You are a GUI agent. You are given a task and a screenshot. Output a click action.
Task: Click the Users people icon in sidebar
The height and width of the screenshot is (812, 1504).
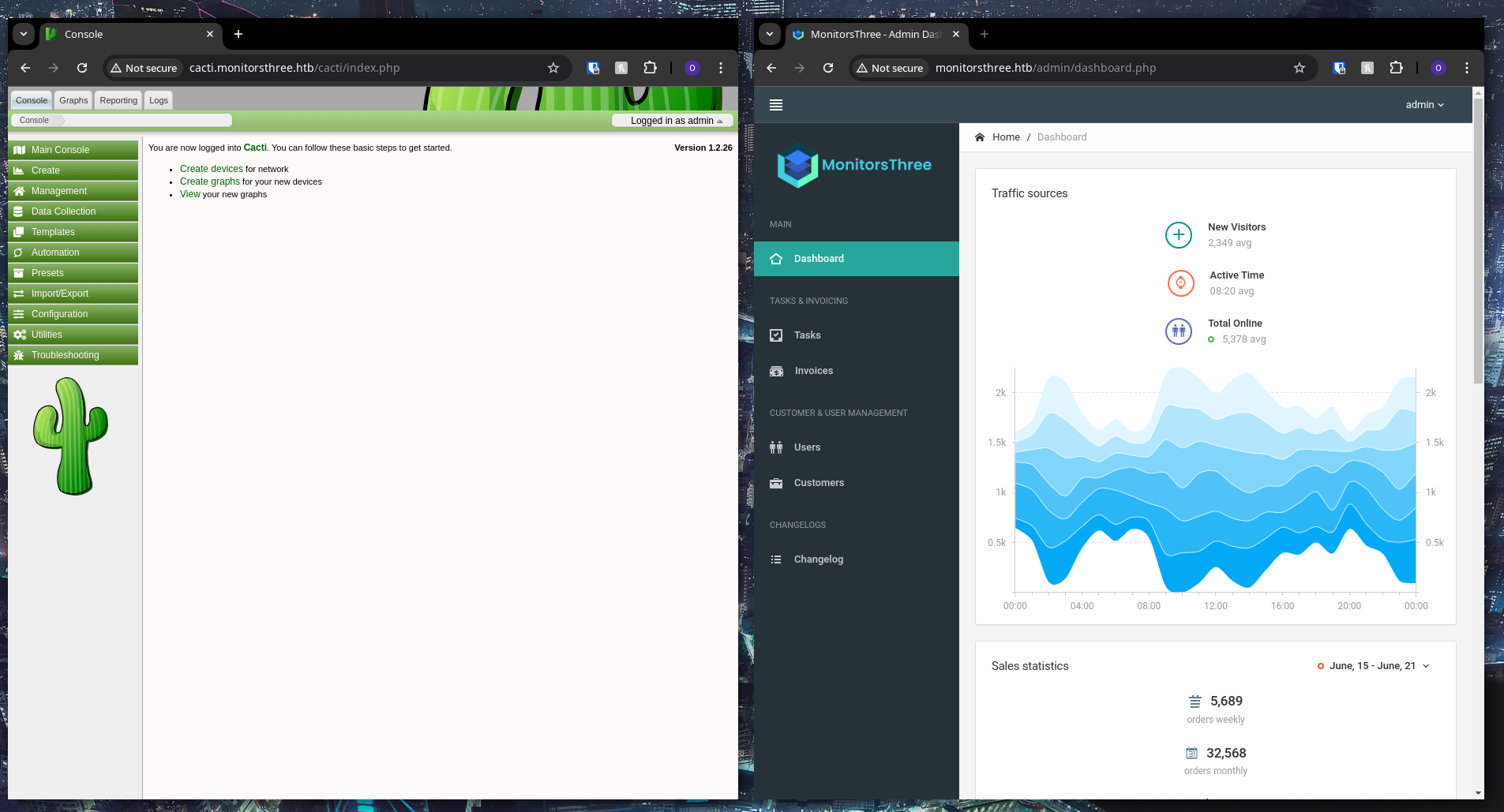click(x=776, y=447)
